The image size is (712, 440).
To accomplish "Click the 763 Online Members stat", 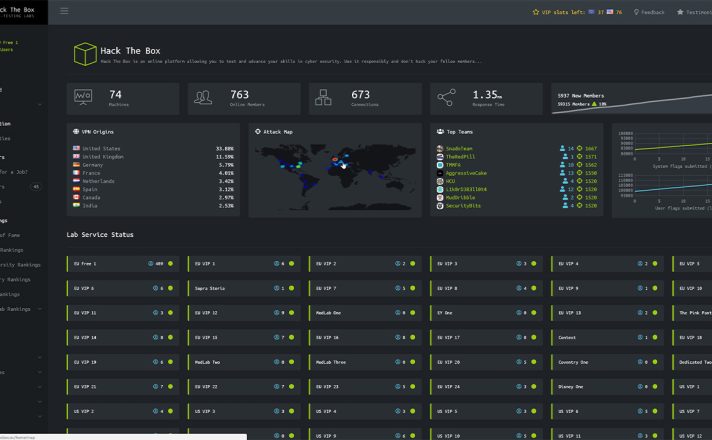I will point(244,99).
